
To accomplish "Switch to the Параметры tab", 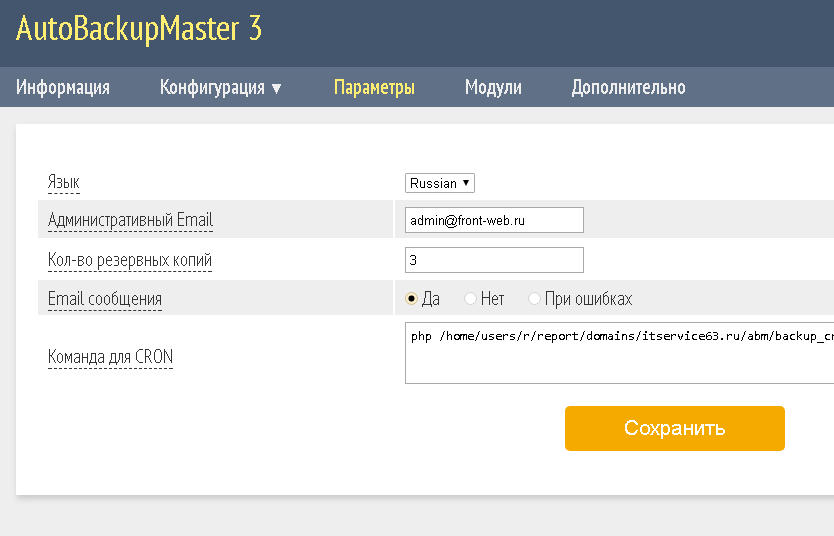I will pos(374,87).
